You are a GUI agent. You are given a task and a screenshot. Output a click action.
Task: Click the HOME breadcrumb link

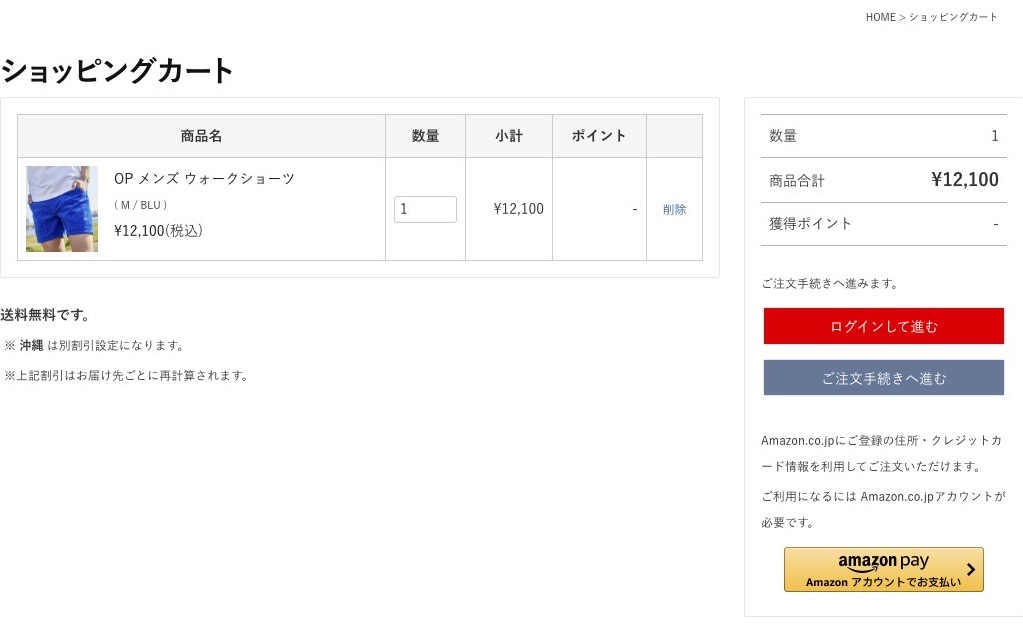tap(880, 17)
